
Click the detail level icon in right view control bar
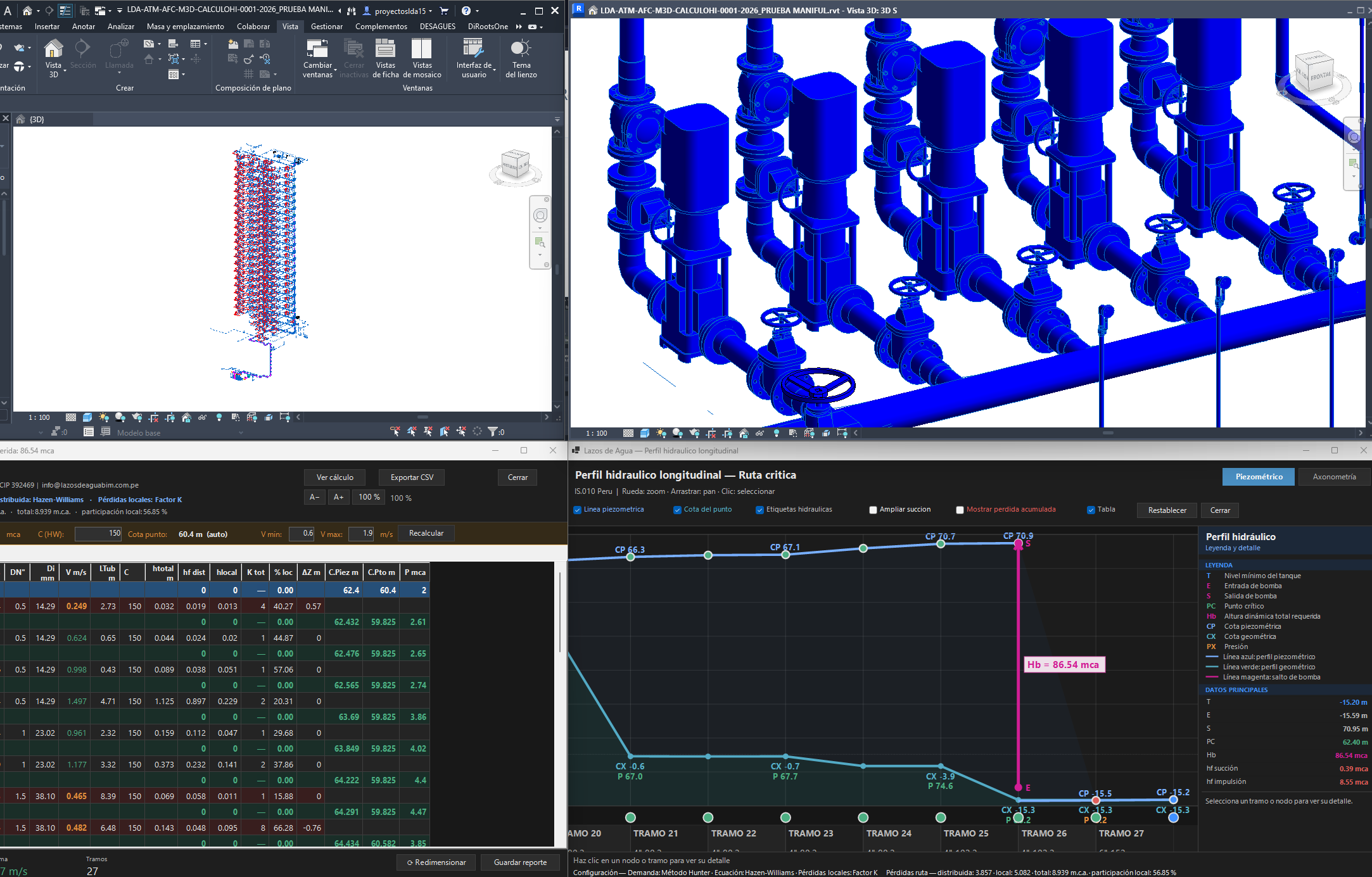628,433
